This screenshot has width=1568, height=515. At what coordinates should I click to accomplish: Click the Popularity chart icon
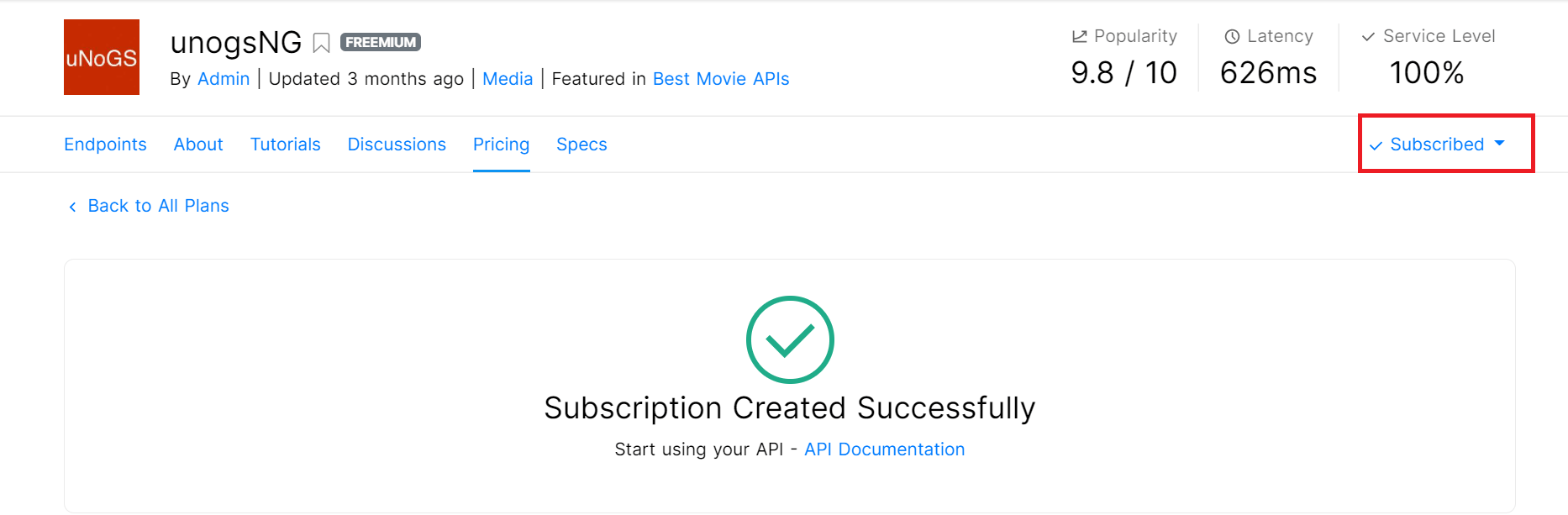pyautogui.click(x=1080, y=36)
